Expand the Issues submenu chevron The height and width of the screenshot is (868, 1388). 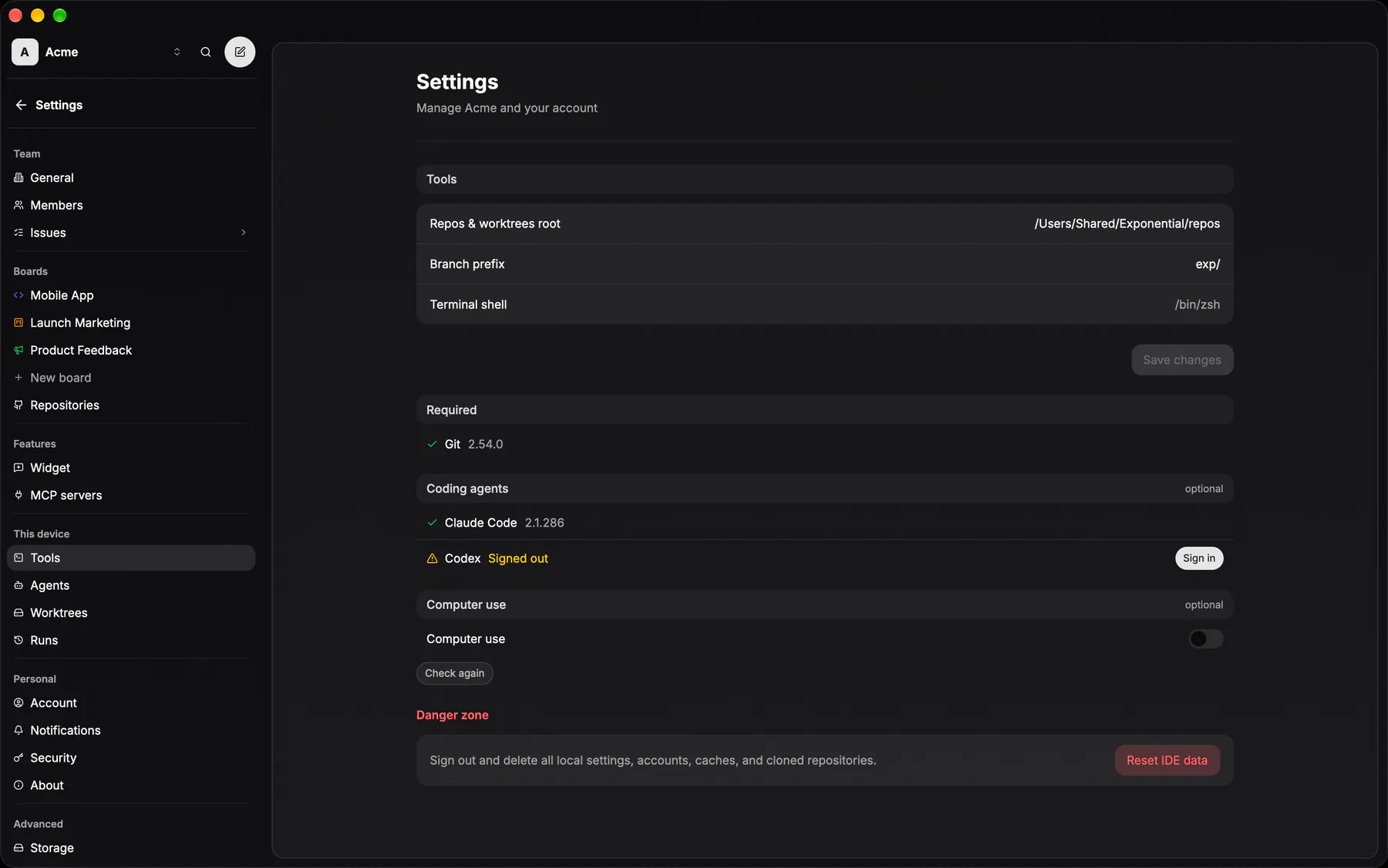tap(244, 233)
